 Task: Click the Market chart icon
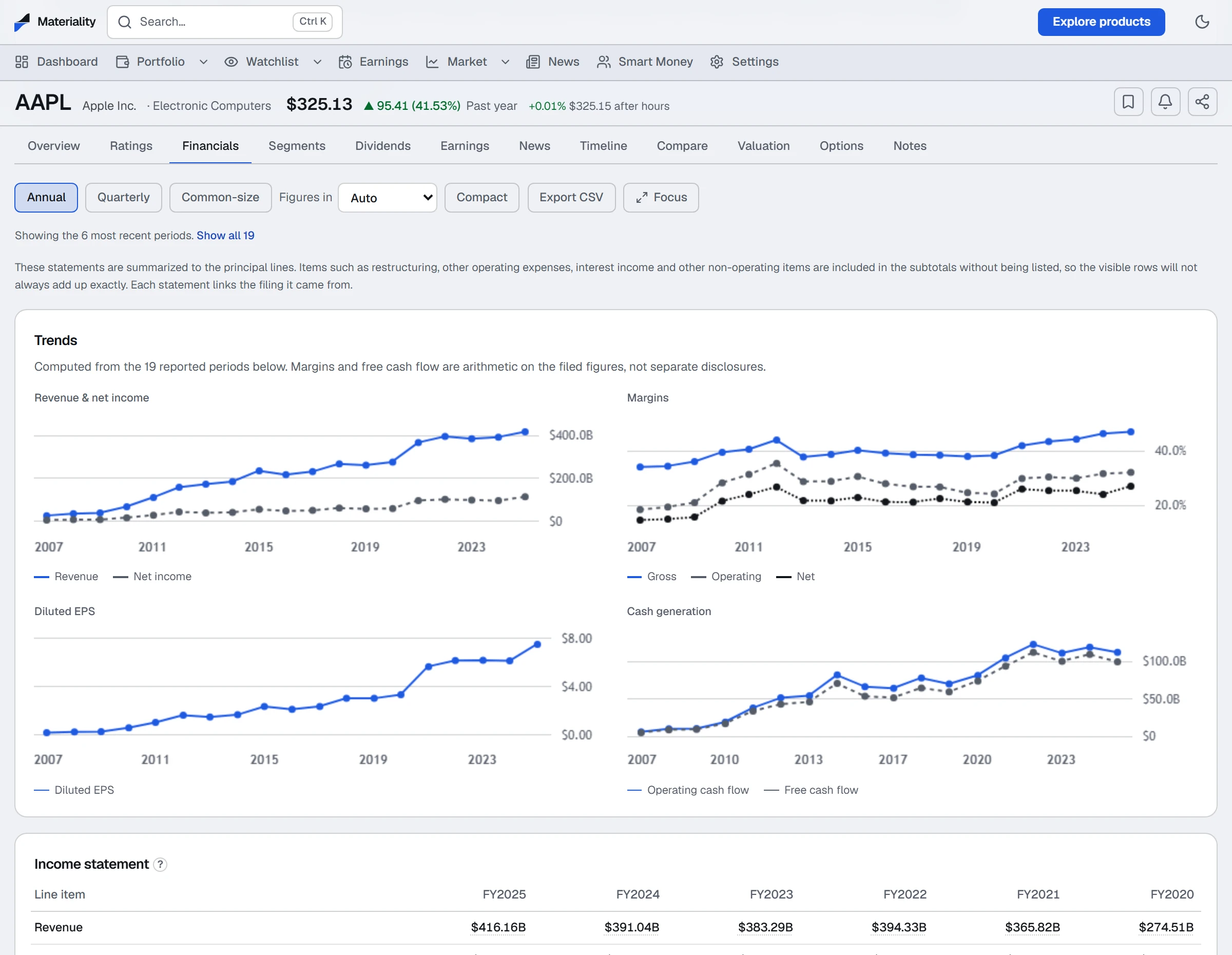coord(433,62)
